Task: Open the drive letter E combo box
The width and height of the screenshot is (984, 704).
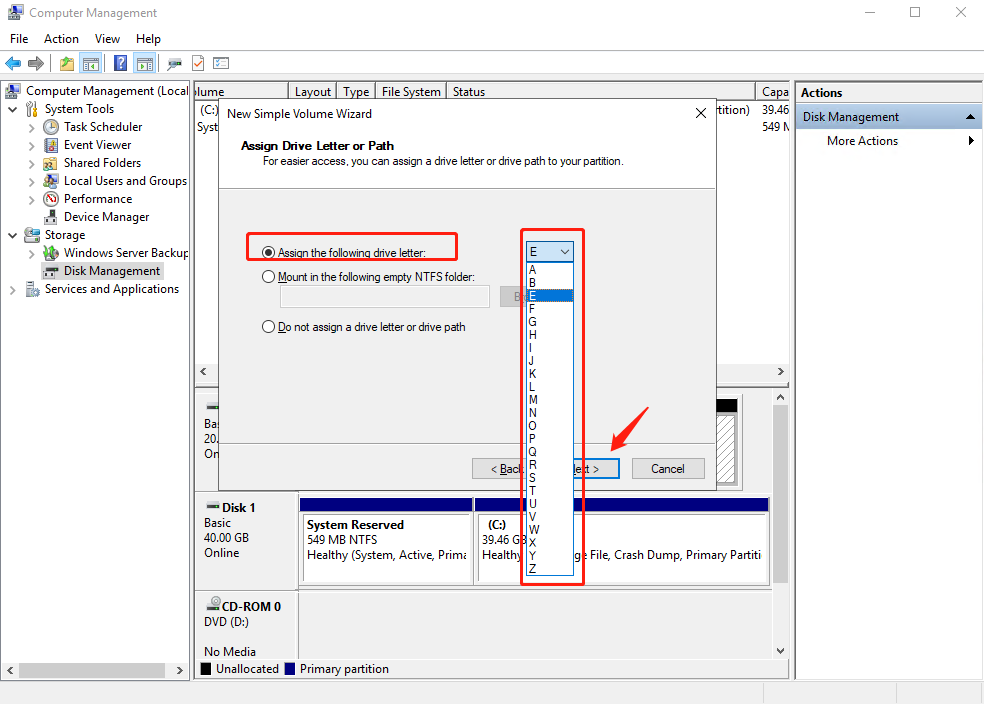Action: (x=550, y=252)
